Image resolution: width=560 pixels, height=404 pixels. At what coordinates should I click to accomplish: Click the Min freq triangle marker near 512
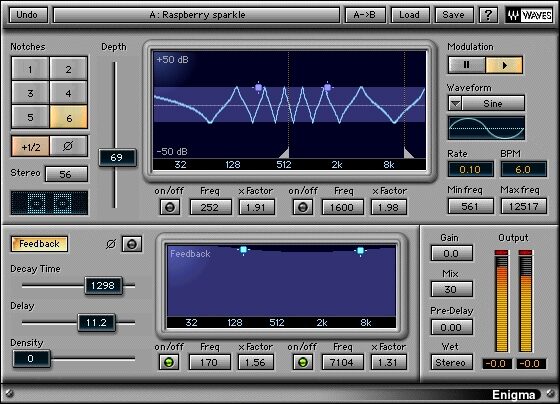(284, 154)
